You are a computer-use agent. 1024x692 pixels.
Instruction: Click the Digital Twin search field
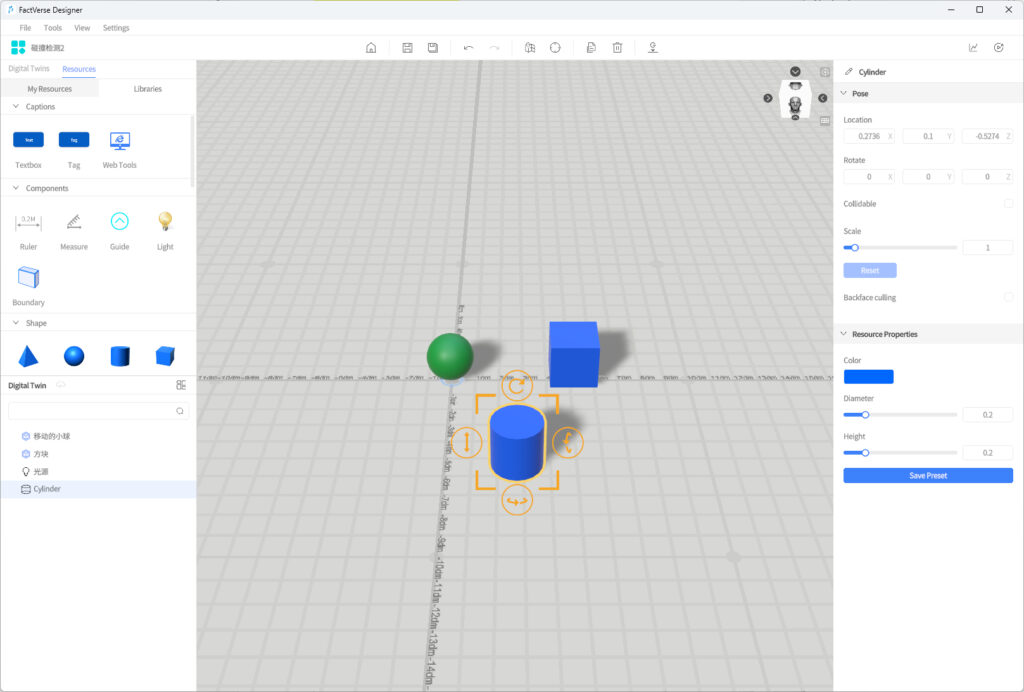[99, 411]
